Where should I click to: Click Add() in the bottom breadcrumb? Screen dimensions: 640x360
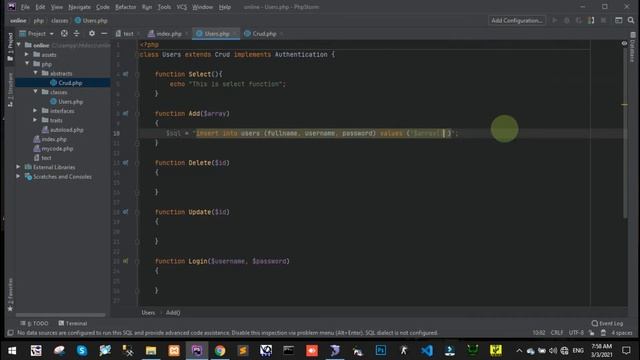click(173, 313)
